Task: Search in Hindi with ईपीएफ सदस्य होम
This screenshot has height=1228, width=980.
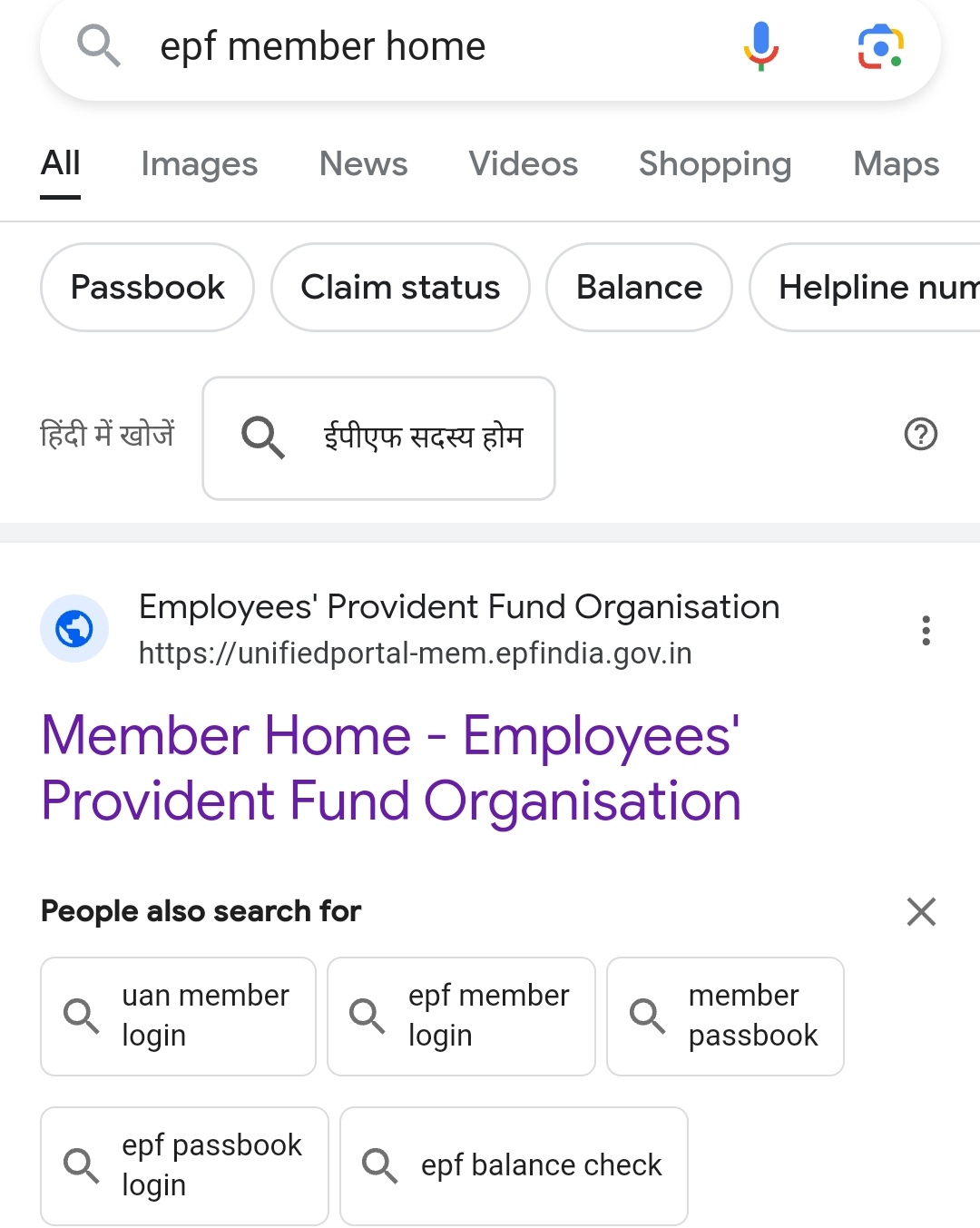Action: tap(422, 437)
